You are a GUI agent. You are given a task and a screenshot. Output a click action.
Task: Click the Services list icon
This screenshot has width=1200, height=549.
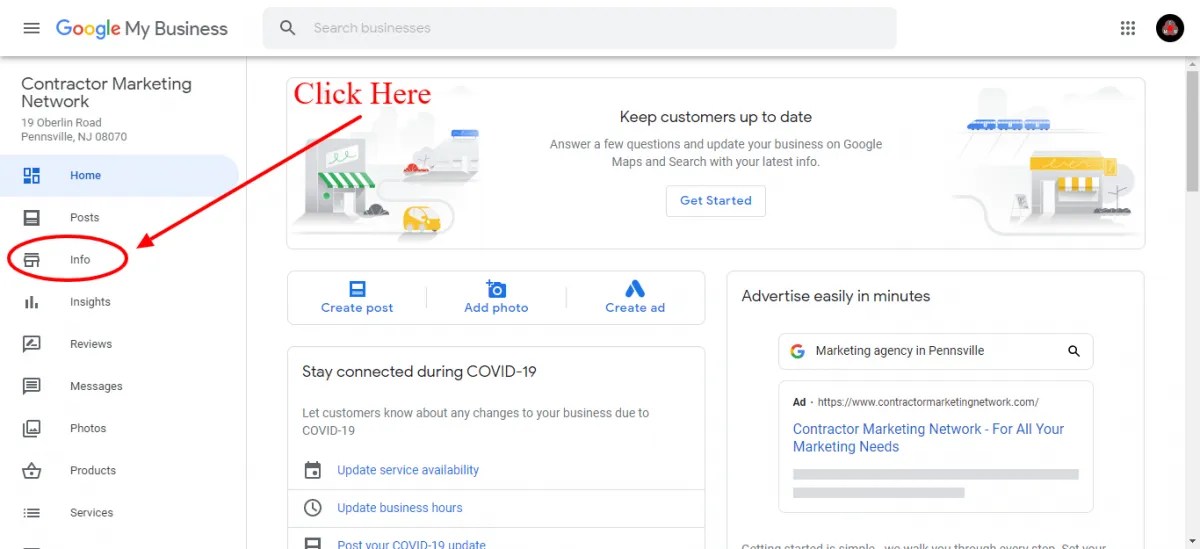pos(32,513)
